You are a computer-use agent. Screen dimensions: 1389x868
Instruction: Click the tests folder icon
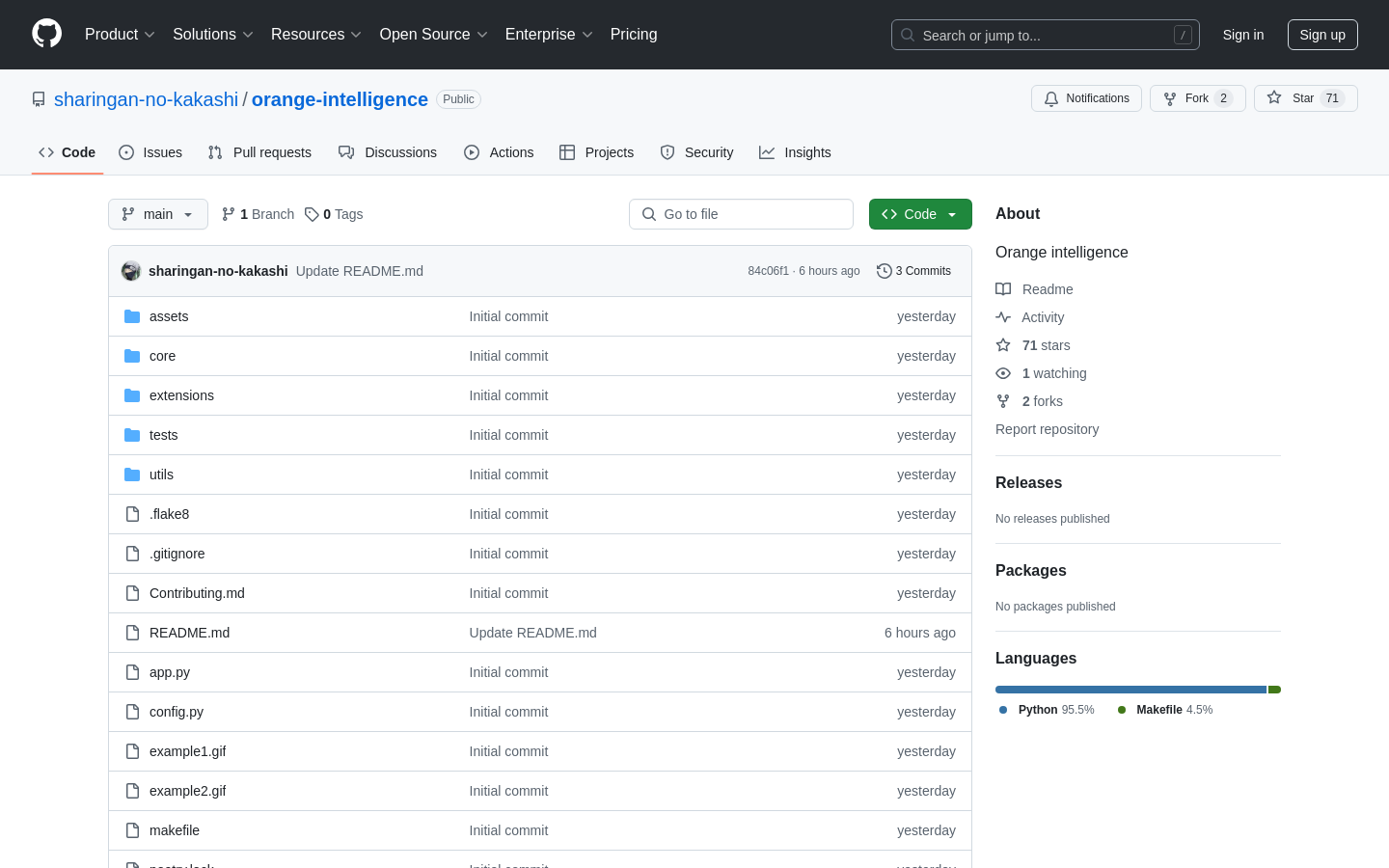coord(132,435)
